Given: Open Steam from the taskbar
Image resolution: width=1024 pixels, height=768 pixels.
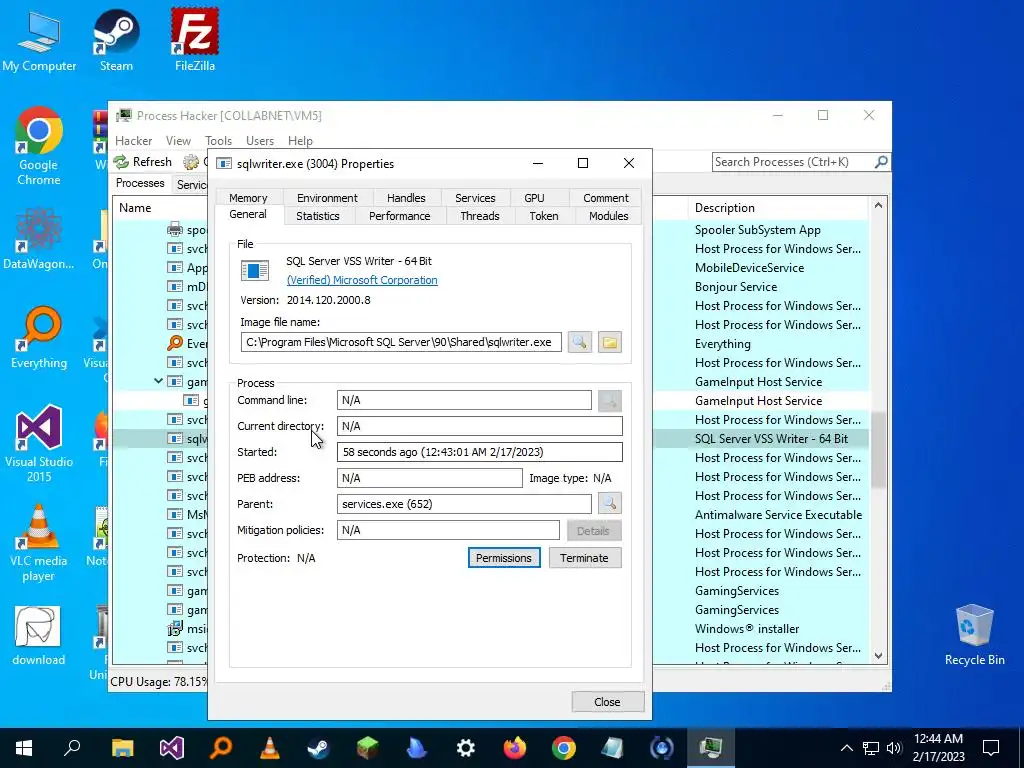Looking at the screenshot, I should (x=319, y=748).
